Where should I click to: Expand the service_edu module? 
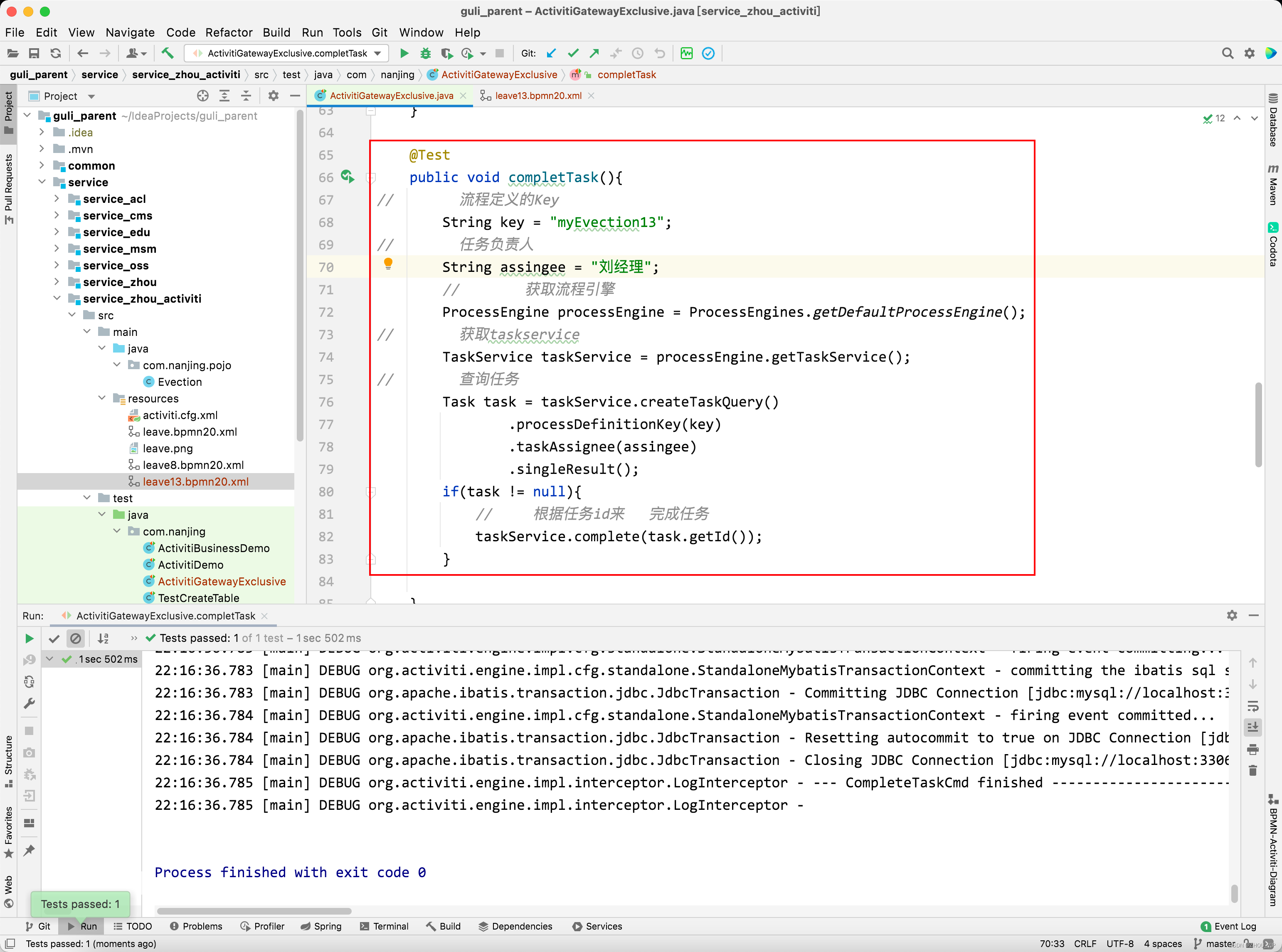click(x=57, y=232)
